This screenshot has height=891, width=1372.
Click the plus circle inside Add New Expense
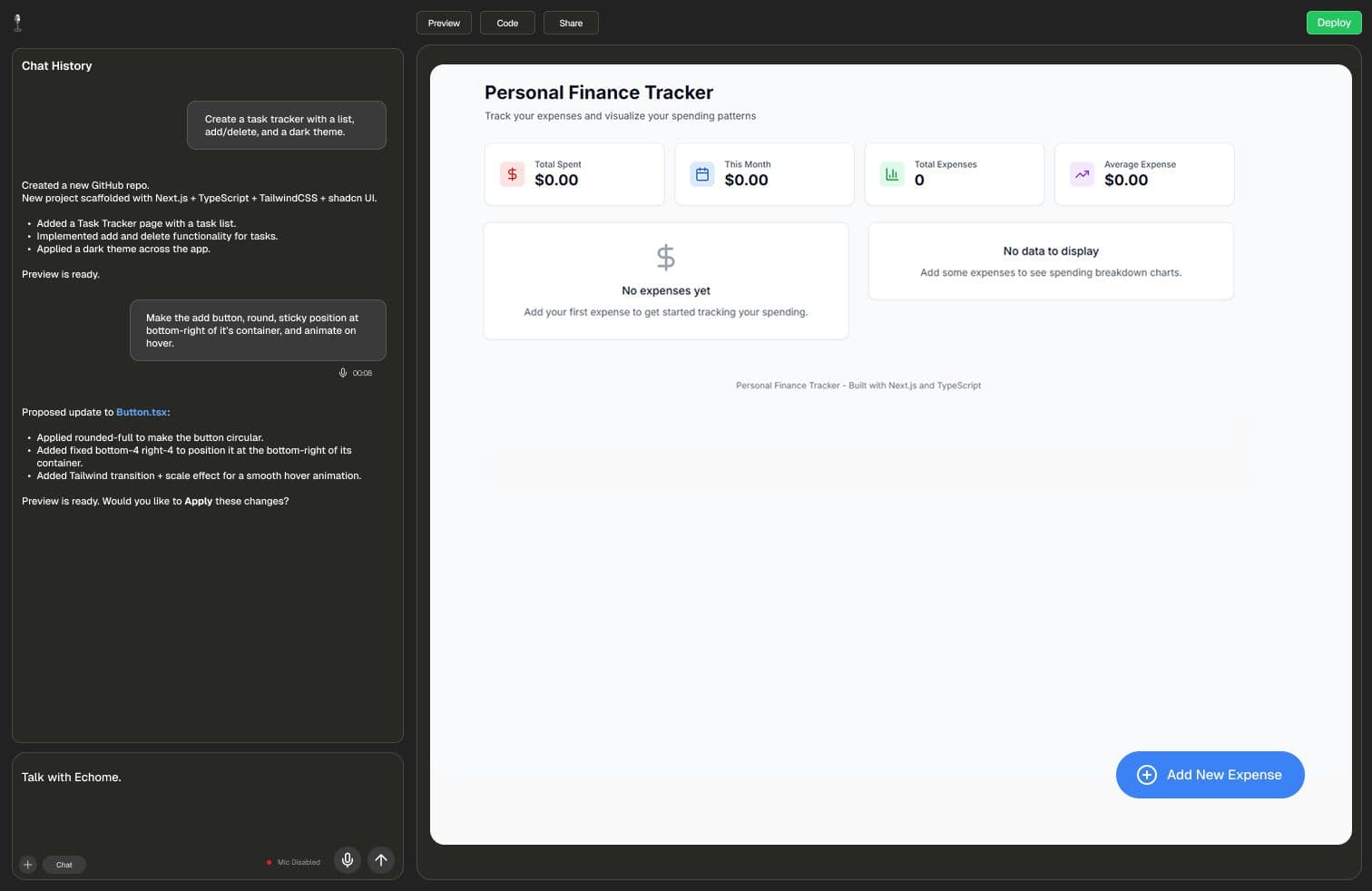coord(1147,775)
